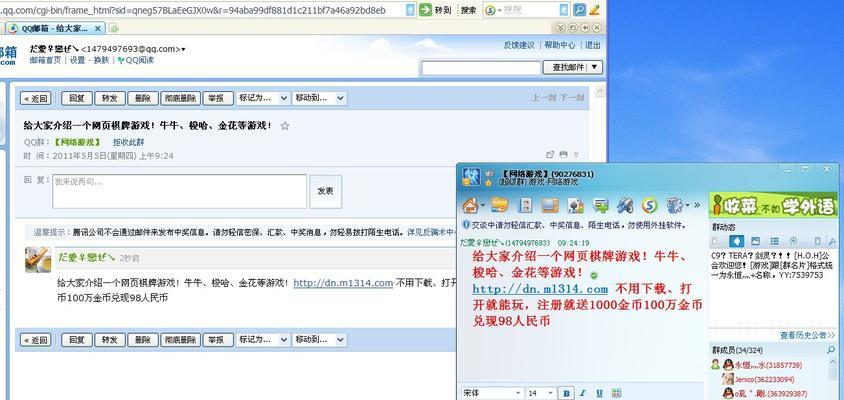Screen dimensions: 844x400
Task: Click the 收菜不如学外语 ad banner
Action: click(773, 205)
